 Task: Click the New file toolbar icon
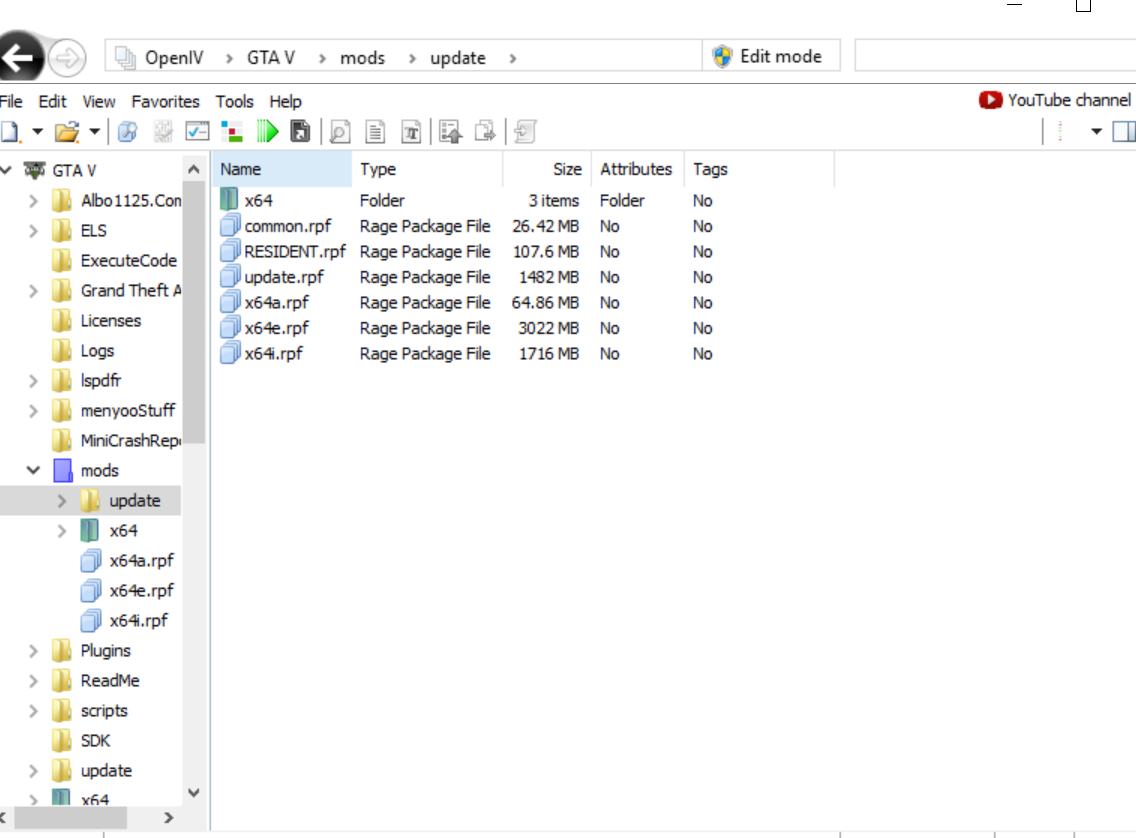coord(10,132)
